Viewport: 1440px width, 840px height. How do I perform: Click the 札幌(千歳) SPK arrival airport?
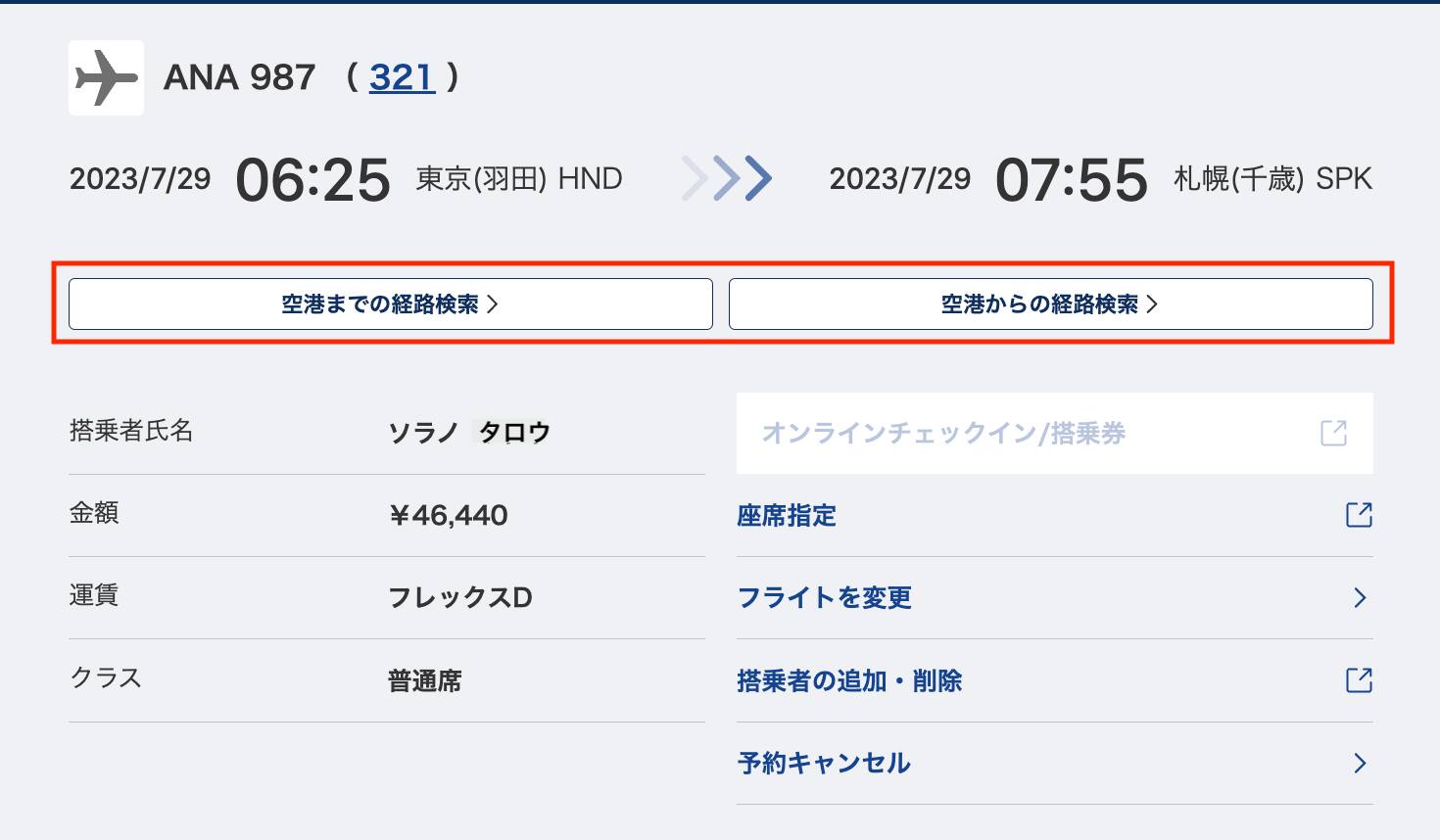[x=1272, y=179]
